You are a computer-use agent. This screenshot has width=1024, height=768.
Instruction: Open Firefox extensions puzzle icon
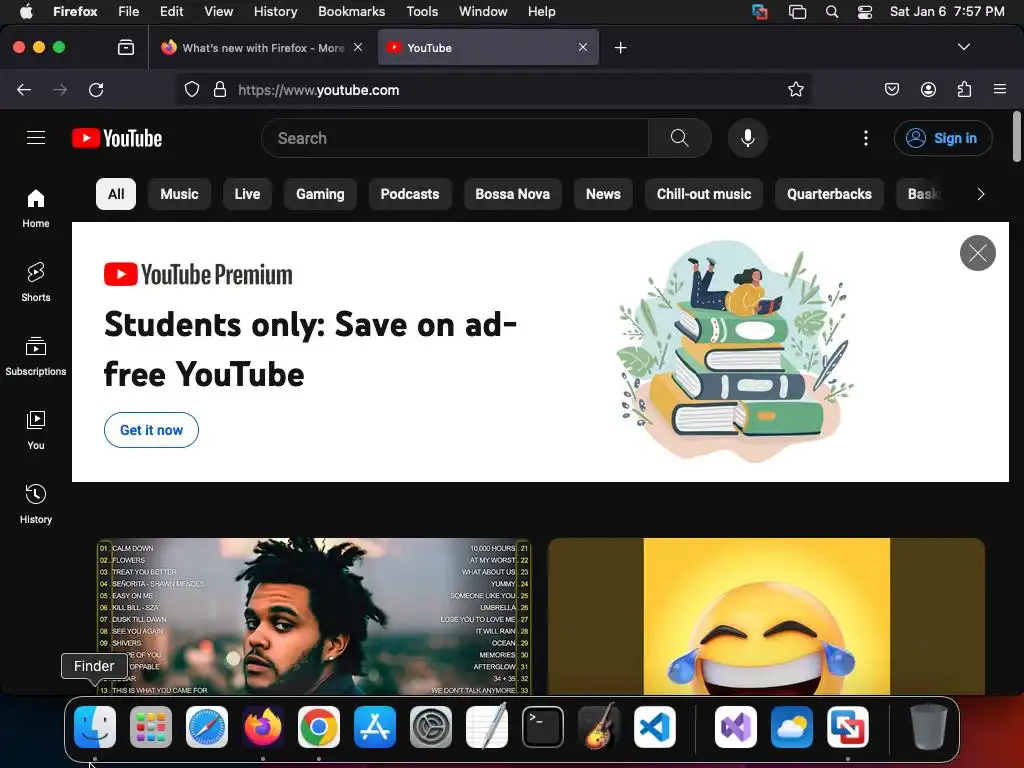coord(964,89)
